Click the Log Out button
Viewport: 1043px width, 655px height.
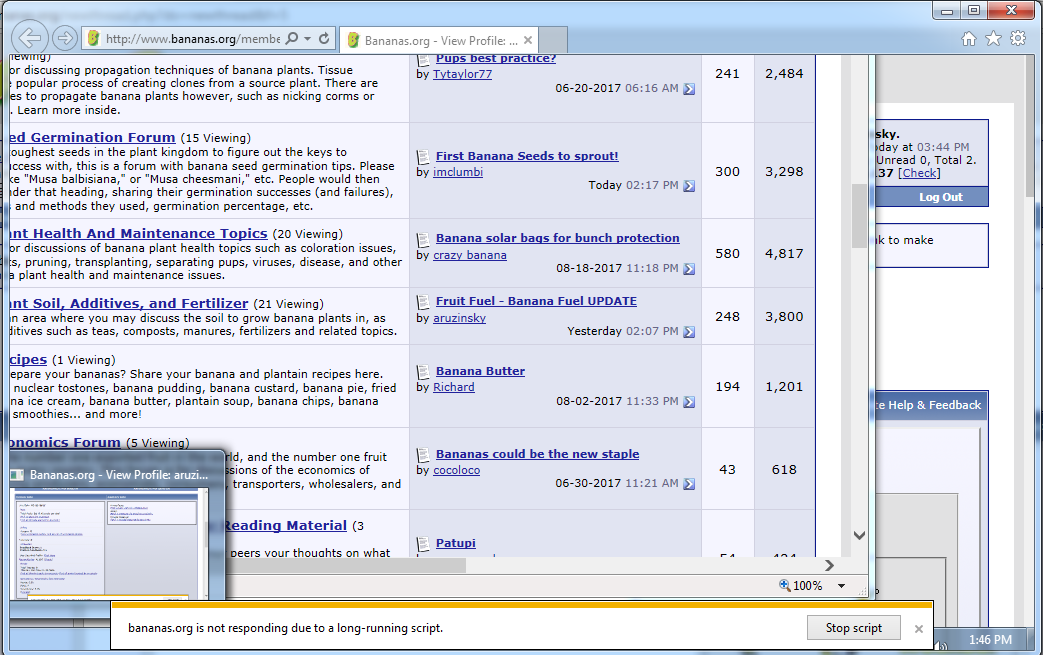coord(940,197)
